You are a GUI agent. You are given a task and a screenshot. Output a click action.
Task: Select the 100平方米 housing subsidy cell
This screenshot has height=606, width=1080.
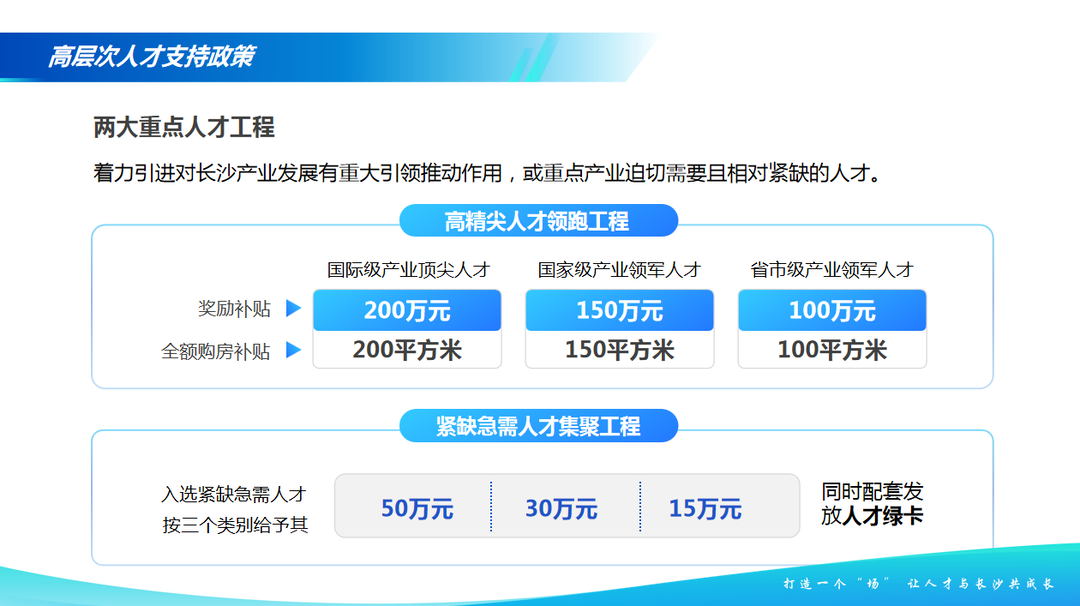[832, 350]
